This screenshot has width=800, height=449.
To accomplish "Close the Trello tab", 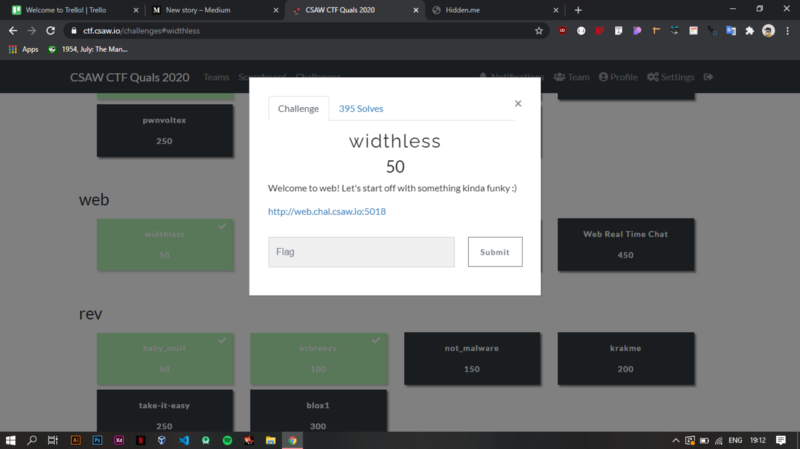I will point(136,10).
